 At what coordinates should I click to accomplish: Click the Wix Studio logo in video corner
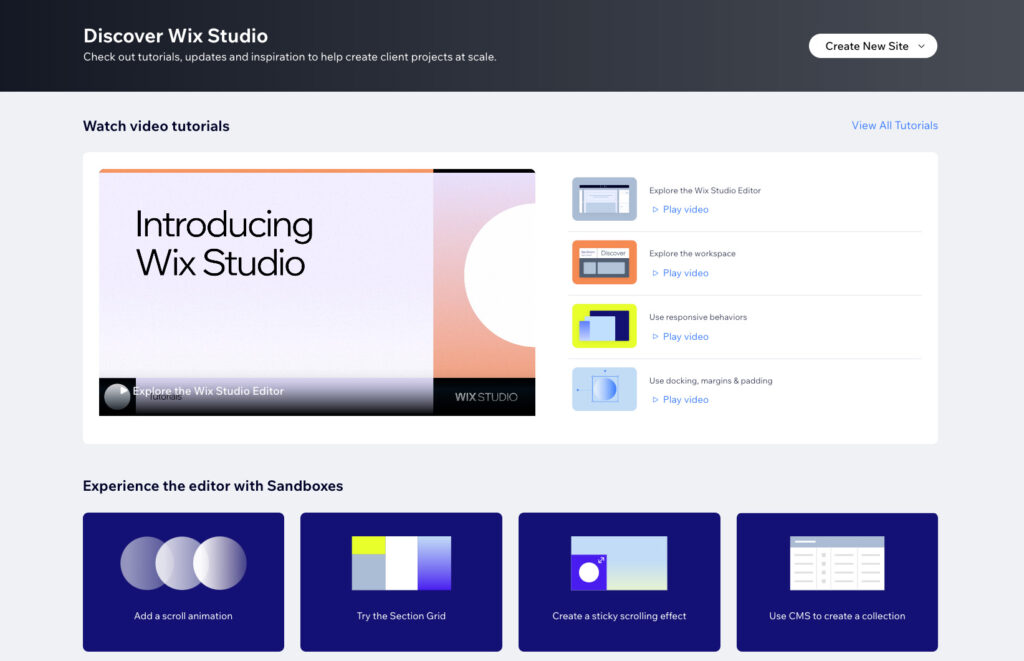pyautogui.click(x=486, y=397)
